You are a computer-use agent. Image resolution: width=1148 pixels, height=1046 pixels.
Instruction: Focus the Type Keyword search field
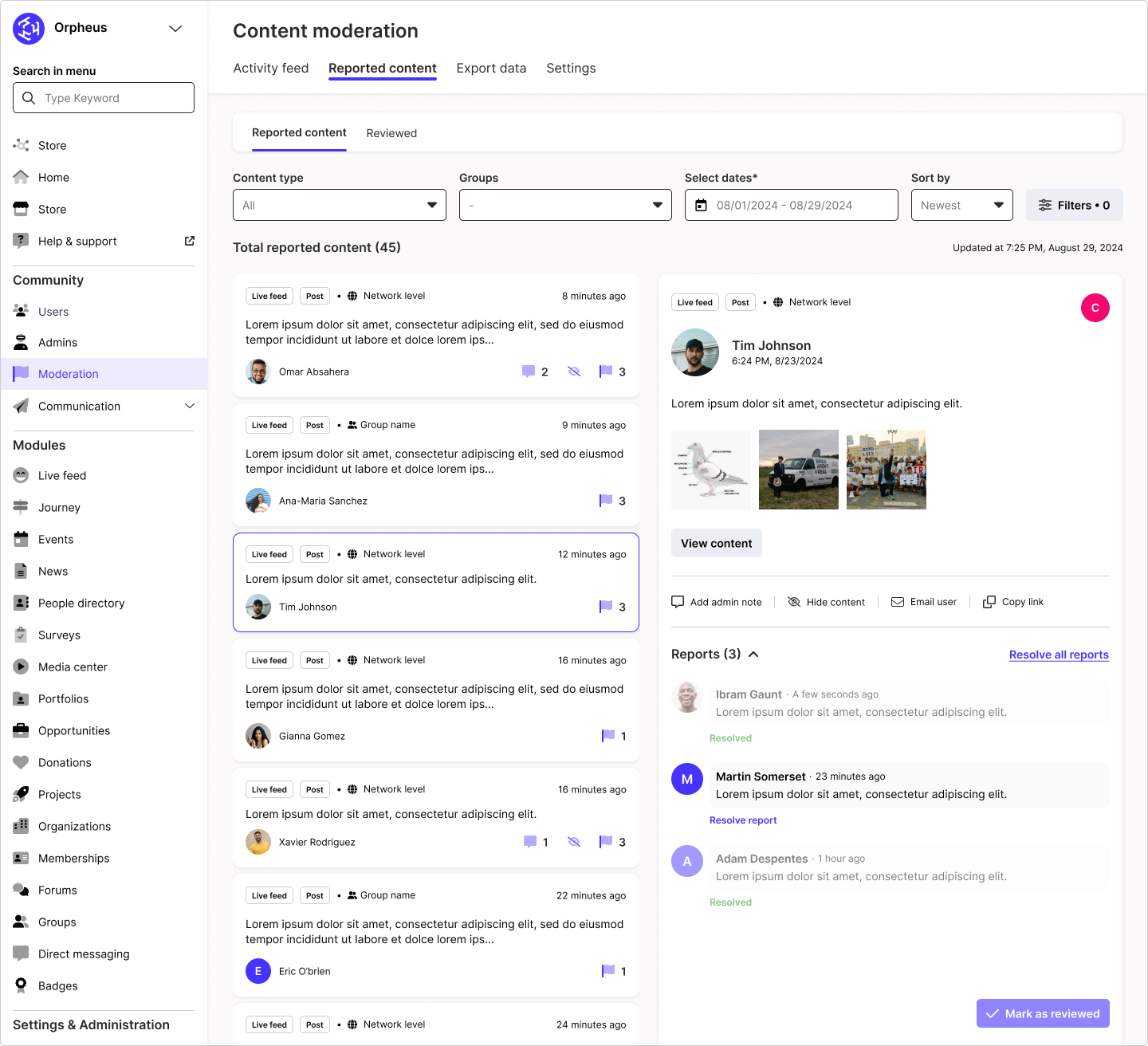(104, 97)
